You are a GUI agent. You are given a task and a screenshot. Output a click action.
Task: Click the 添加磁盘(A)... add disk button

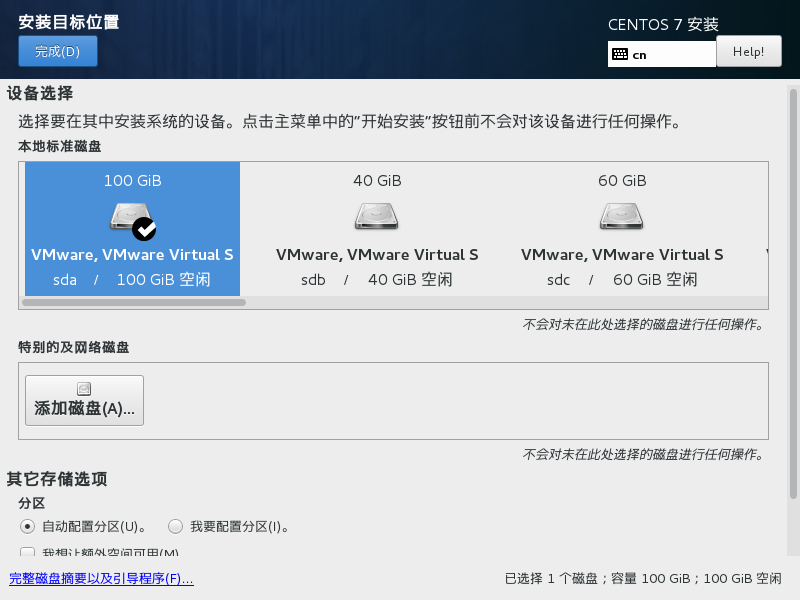tap(84, 401)
